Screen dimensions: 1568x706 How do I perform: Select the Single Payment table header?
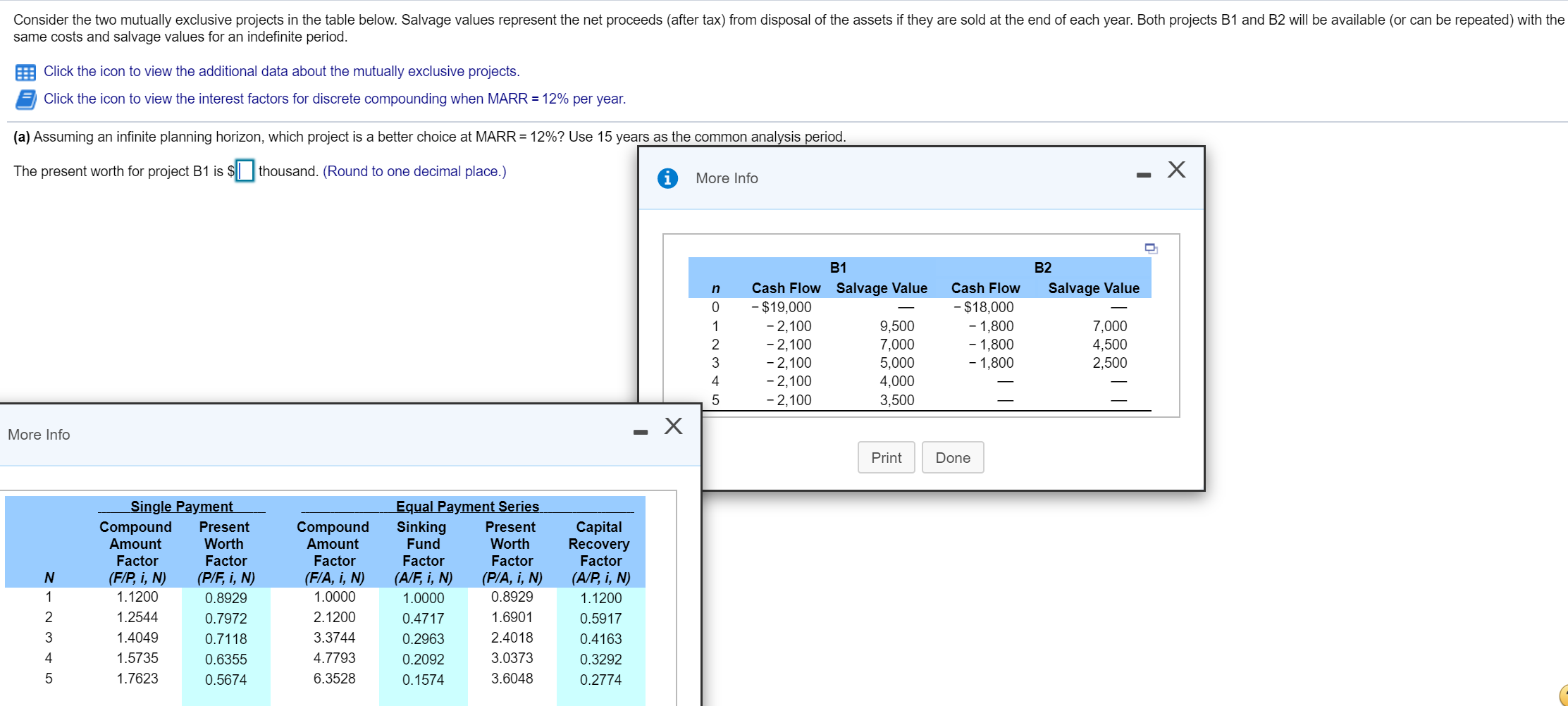[x=181, y=507]
